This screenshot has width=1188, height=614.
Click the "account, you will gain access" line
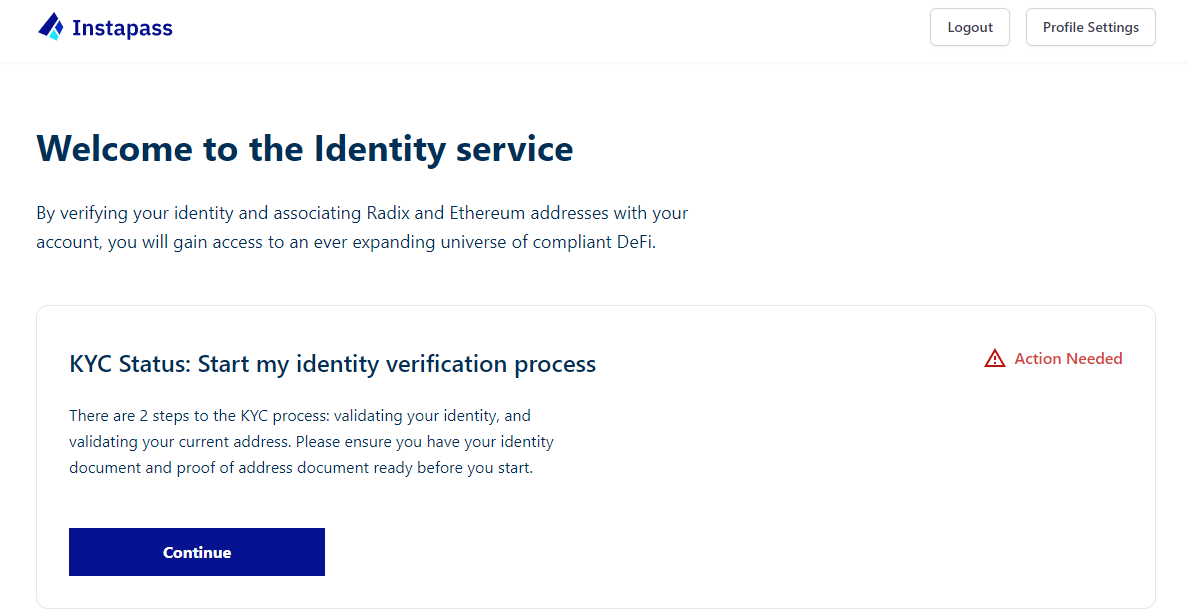coord(151,243)
